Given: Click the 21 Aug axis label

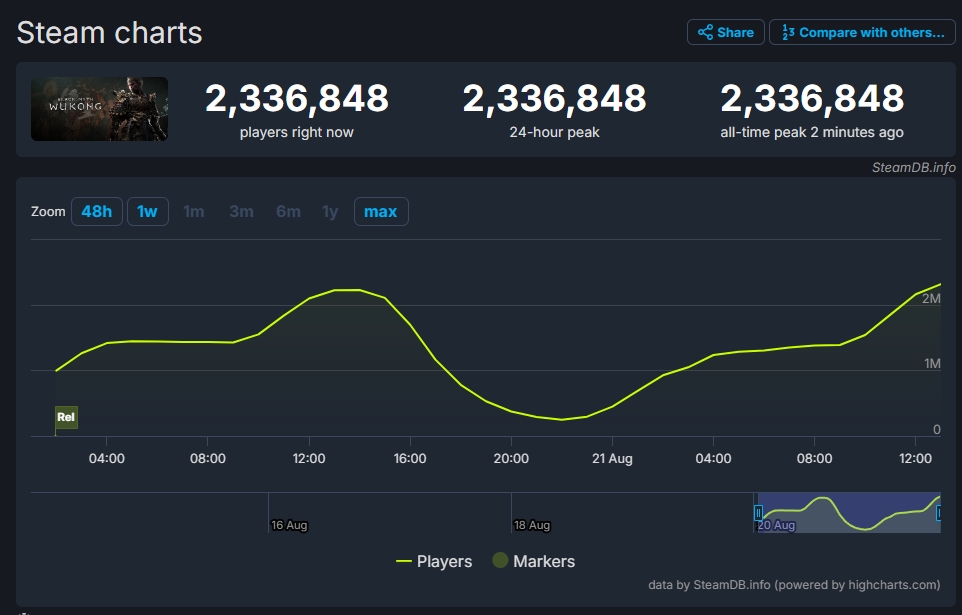Looking at the screenshot, I should [612, 458].
